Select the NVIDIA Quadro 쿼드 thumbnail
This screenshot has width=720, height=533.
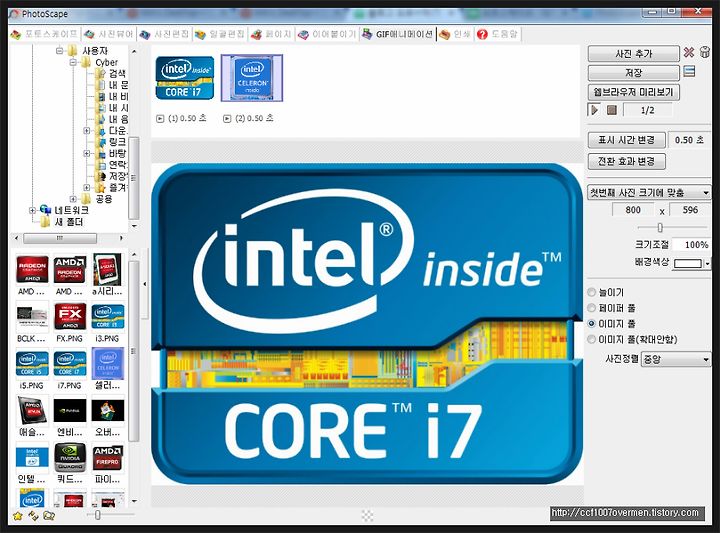click(x=70, y=463)
